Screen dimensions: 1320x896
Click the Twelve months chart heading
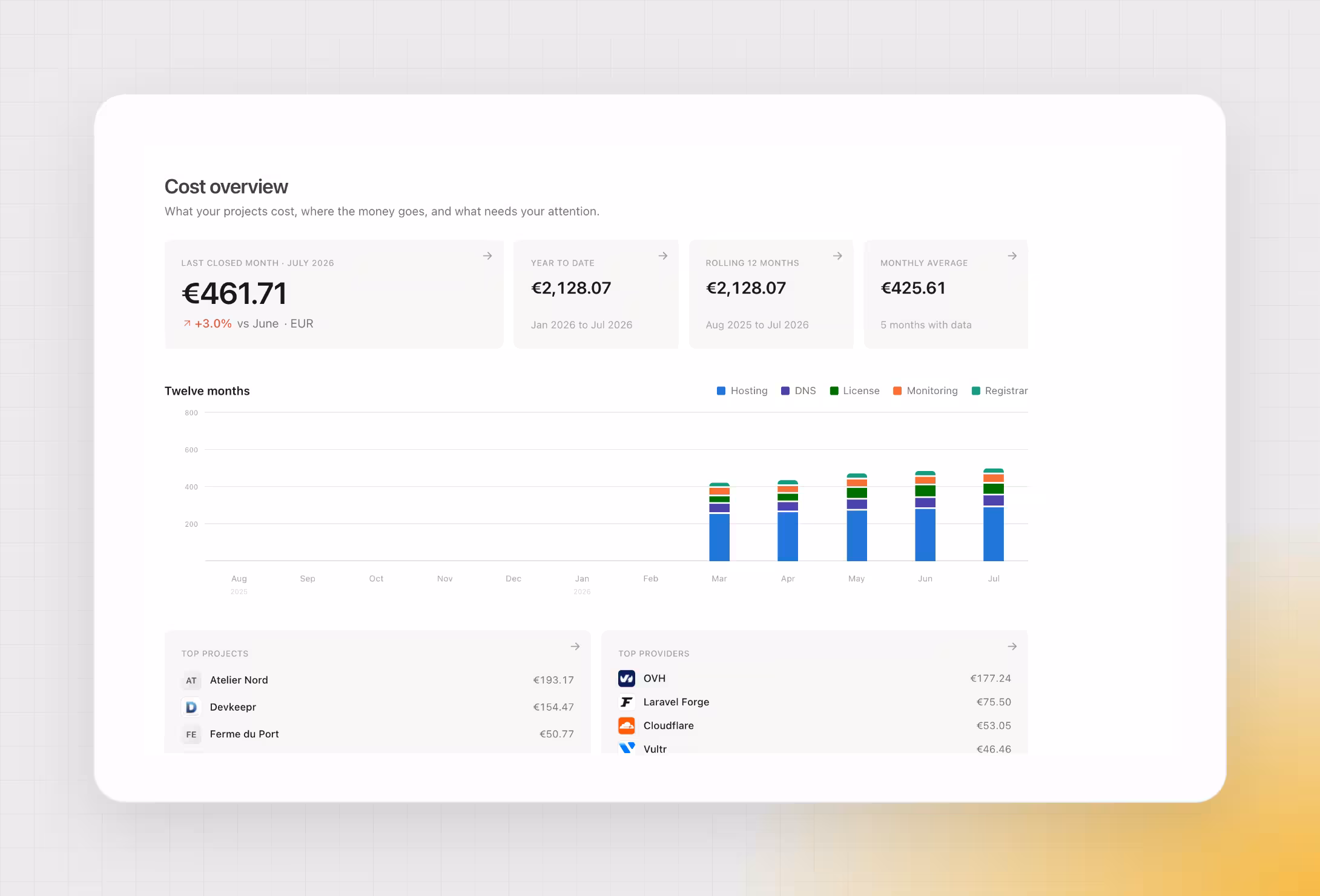[x=207, y=391]
